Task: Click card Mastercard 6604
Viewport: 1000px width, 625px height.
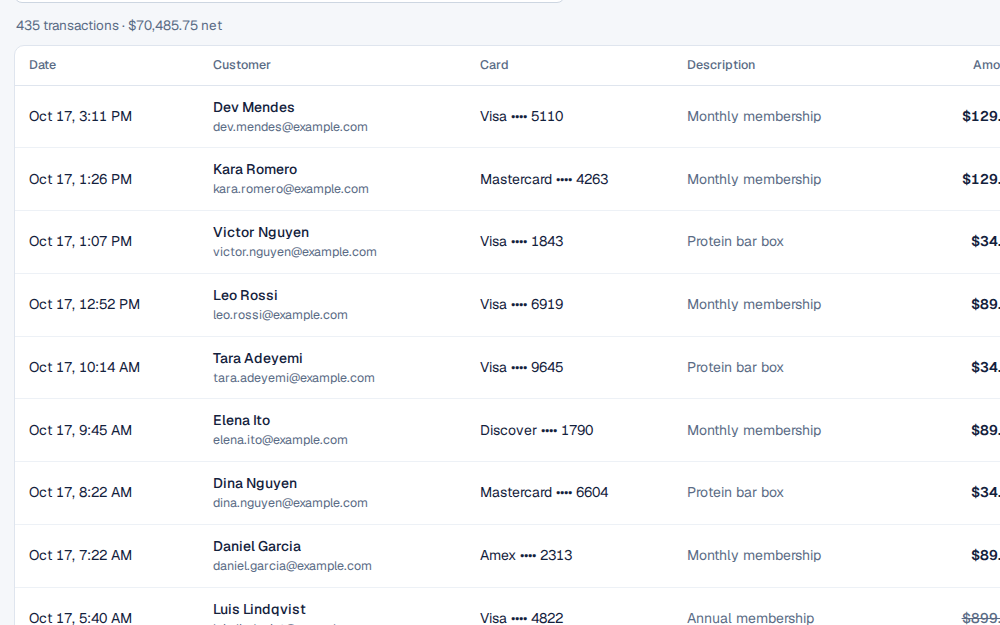Action: click(x=544, y=492)
